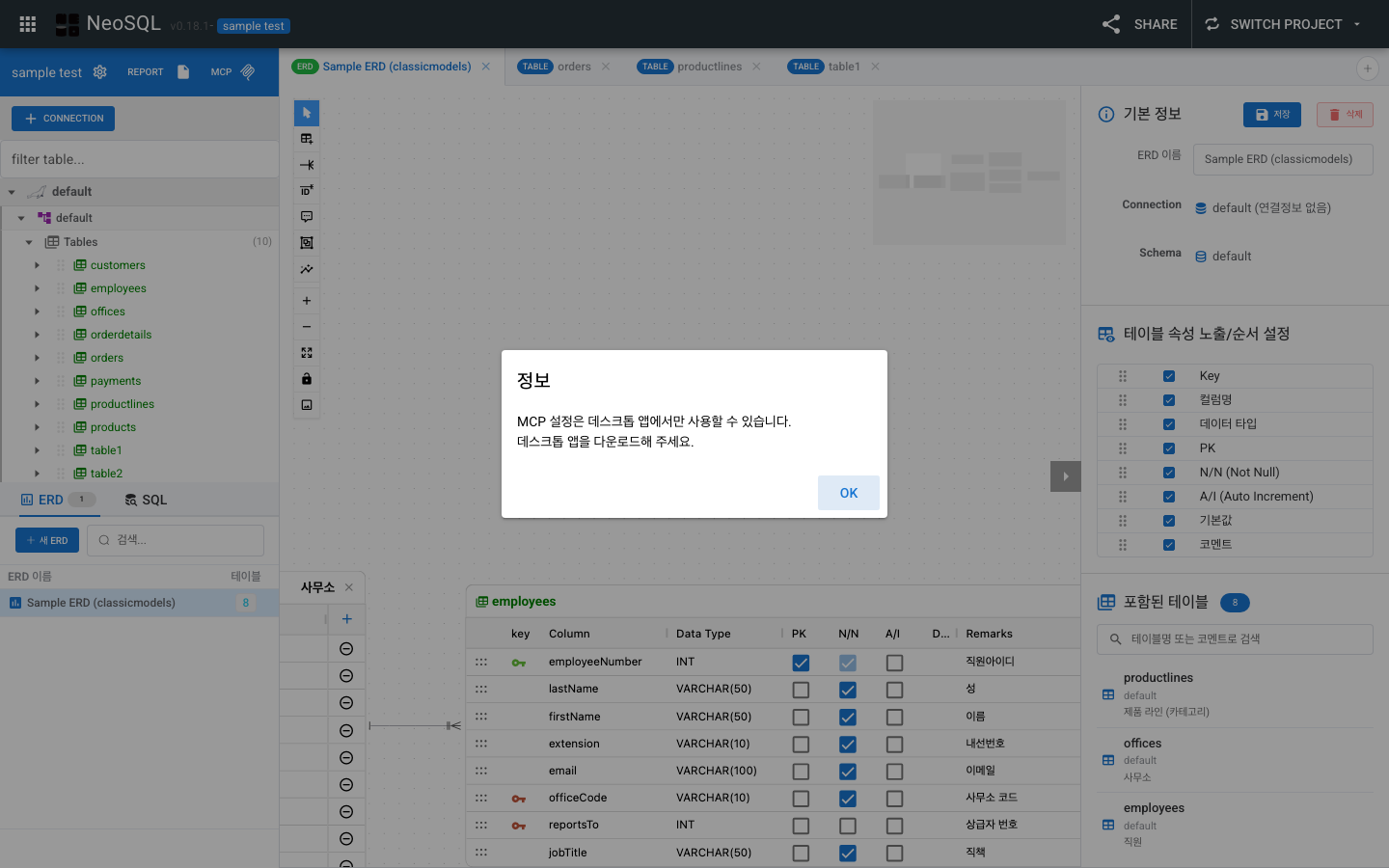This screenshot has width=1389, height=868.
Task: Open project settings gear next to sample test
Action: pyautogui.click(x=100, y=72)
